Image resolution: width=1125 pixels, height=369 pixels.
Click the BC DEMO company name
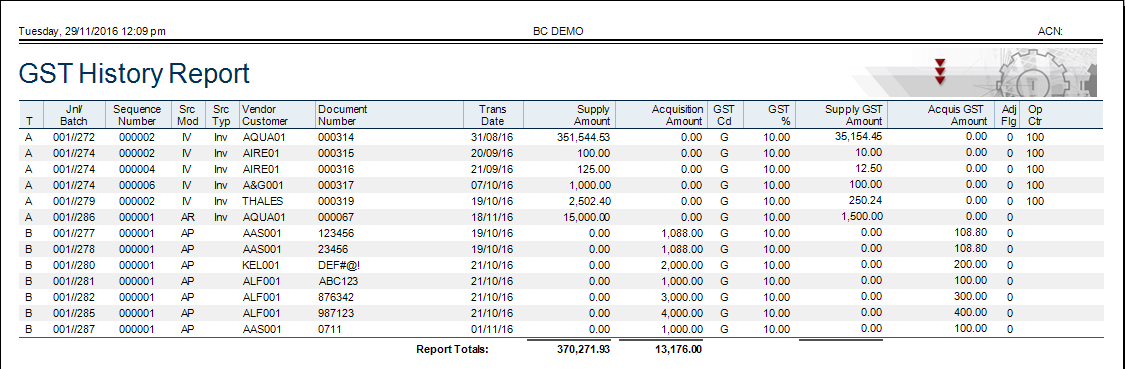[558, 32]
